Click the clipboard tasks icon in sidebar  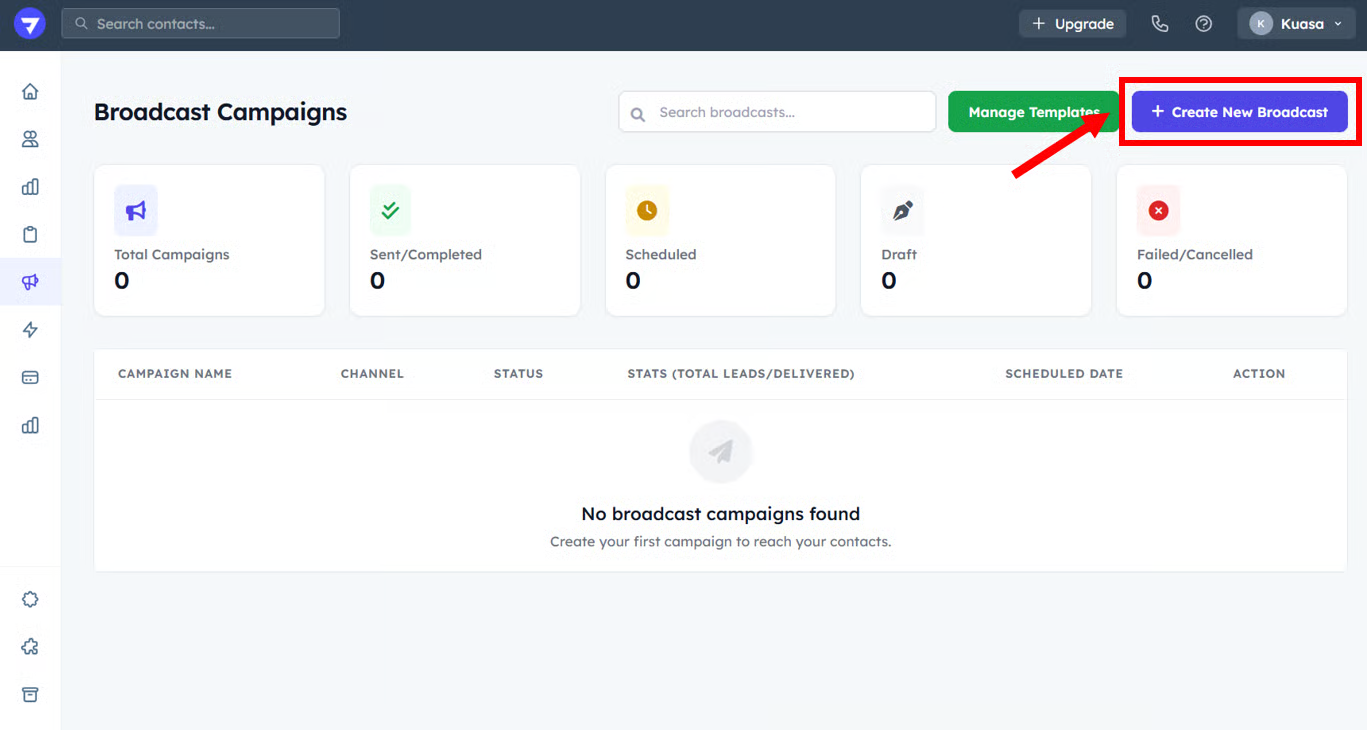tap(30, 235)
